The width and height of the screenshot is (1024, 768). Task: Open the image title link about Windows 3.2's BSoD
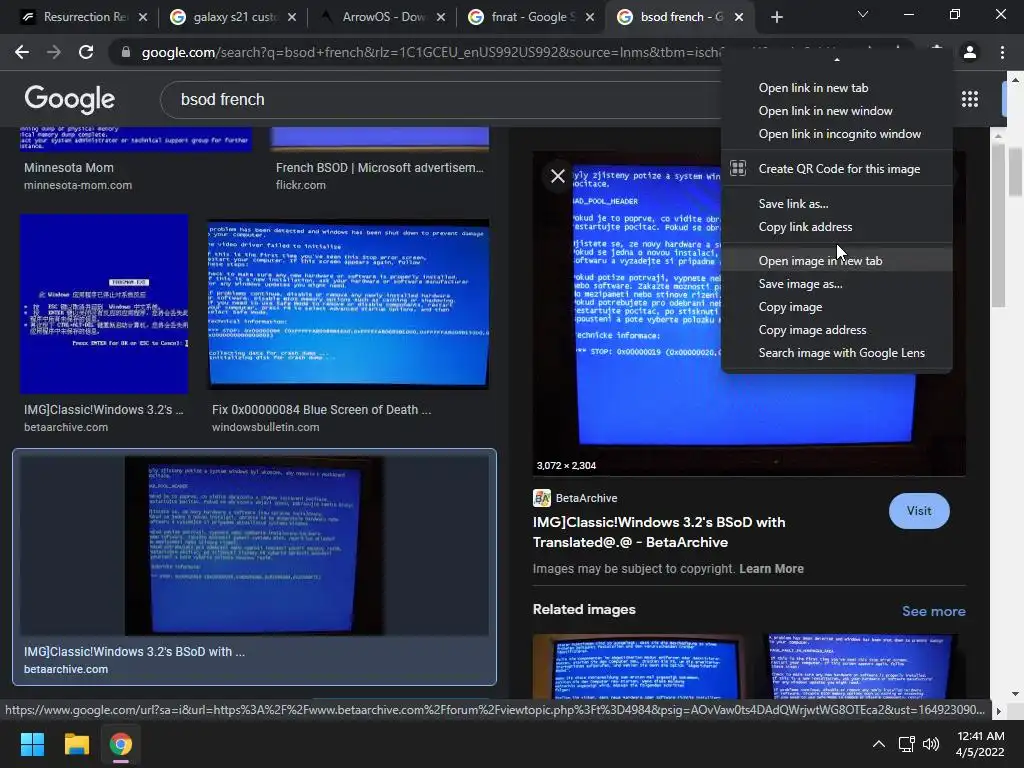[659, 532]
